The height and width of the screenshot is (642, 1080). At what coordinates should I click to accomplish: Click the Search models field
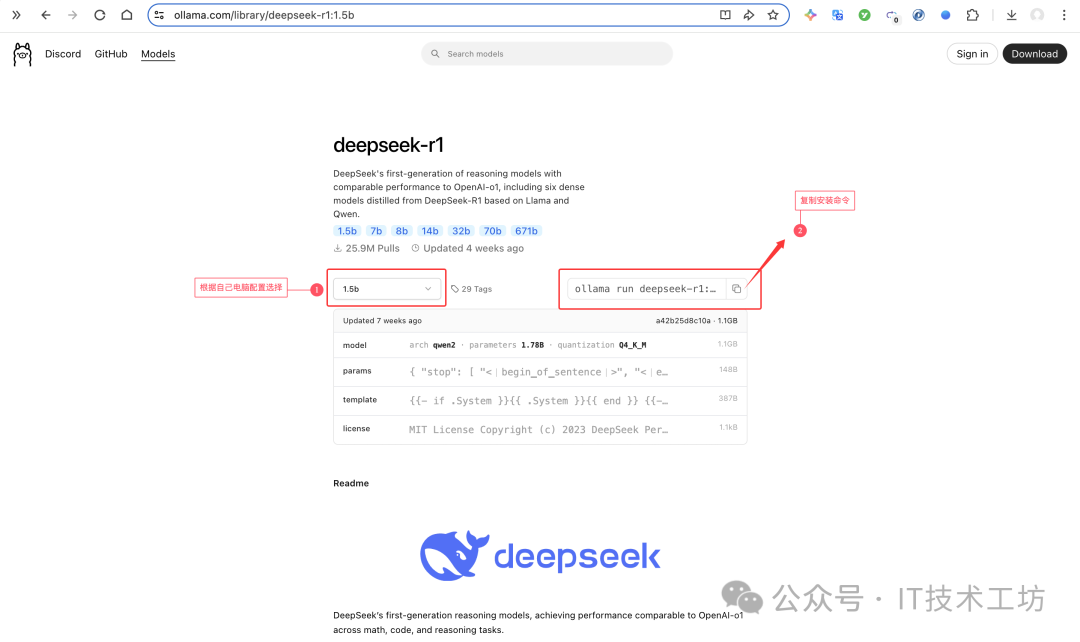(547, 54)
